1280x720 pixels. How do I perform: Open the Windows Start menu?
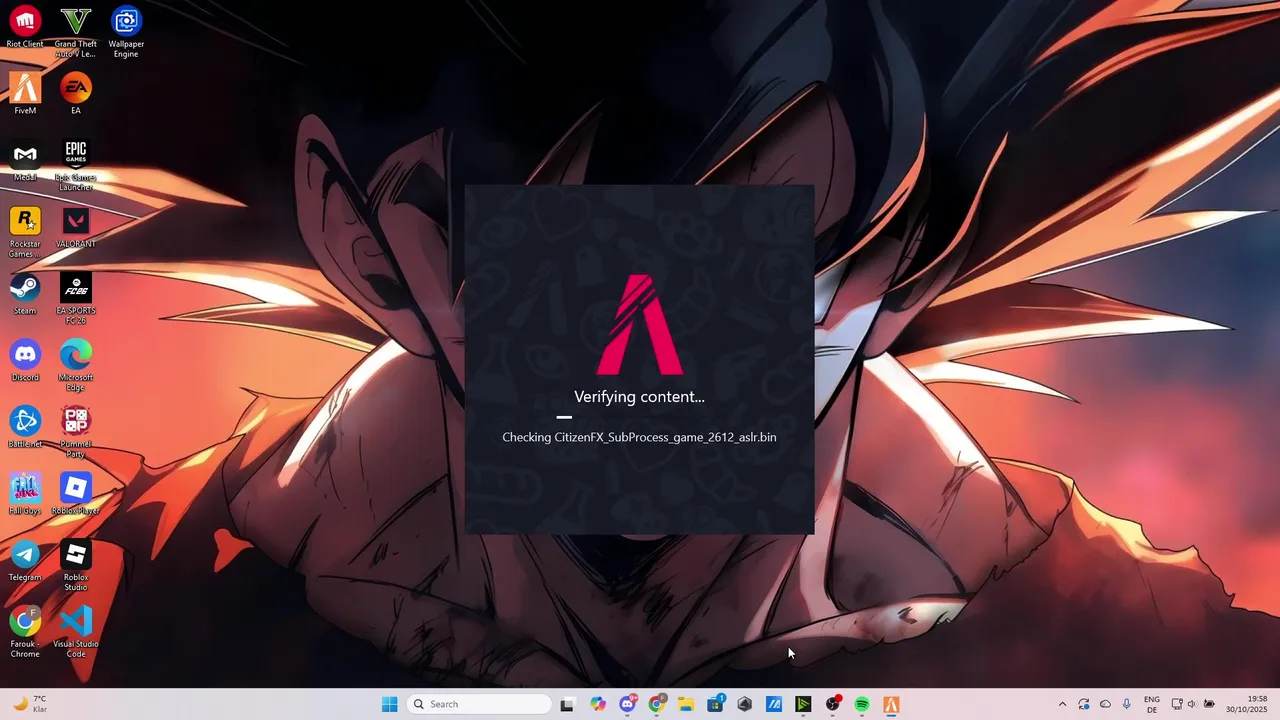click(389, 704)
